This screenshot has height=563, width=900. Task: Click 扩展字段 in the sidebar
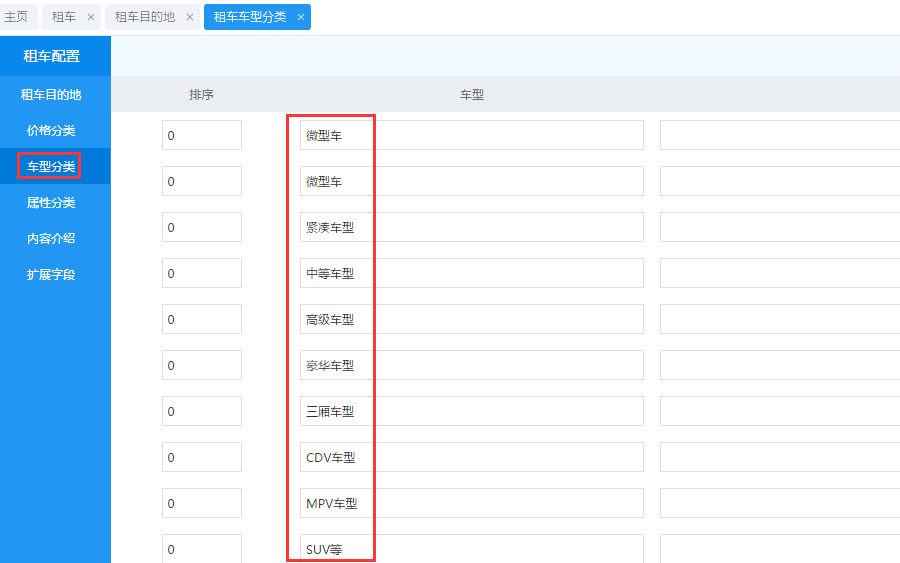51,275
